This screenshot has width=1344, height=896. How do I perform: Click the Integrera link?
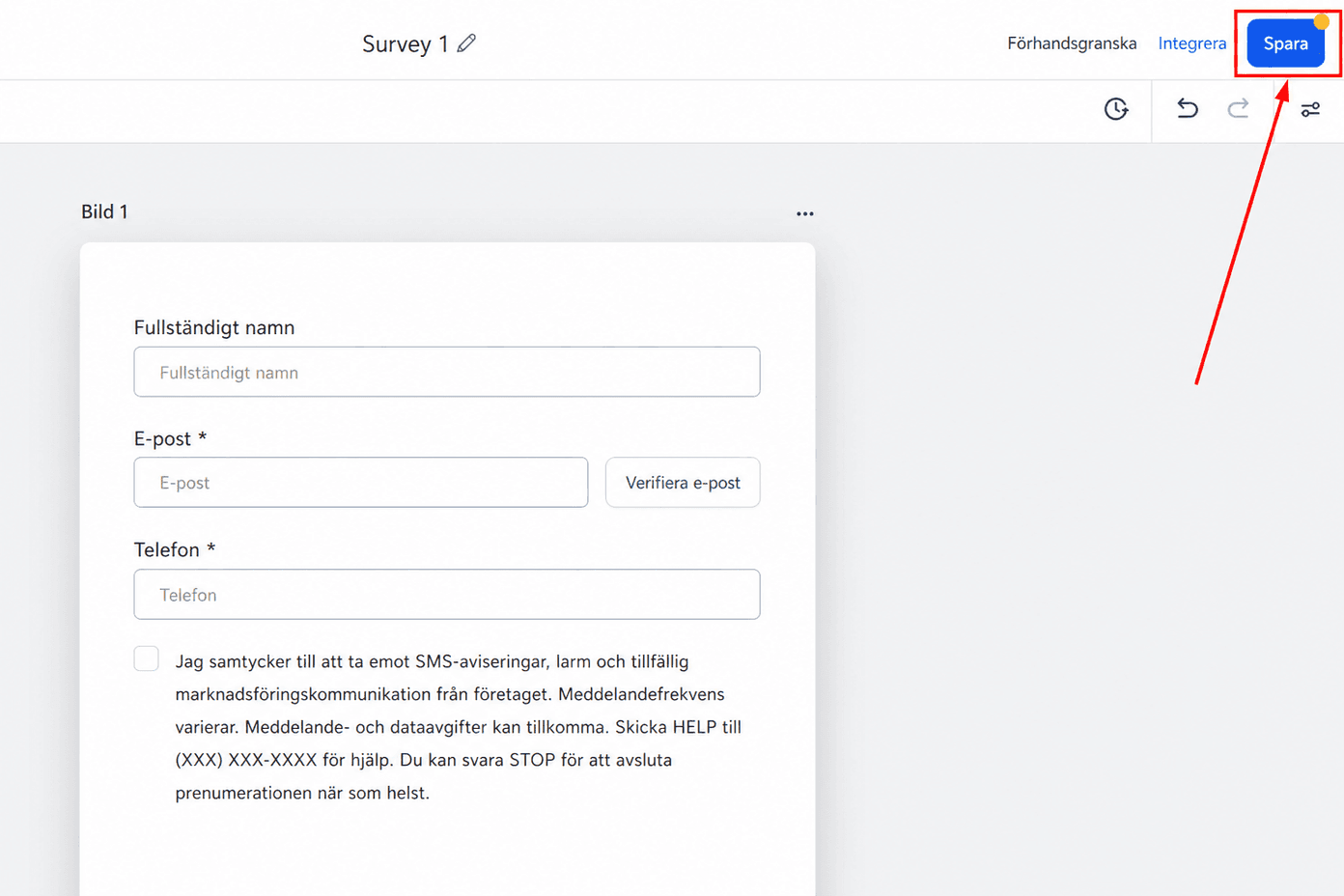point(1192,43)
